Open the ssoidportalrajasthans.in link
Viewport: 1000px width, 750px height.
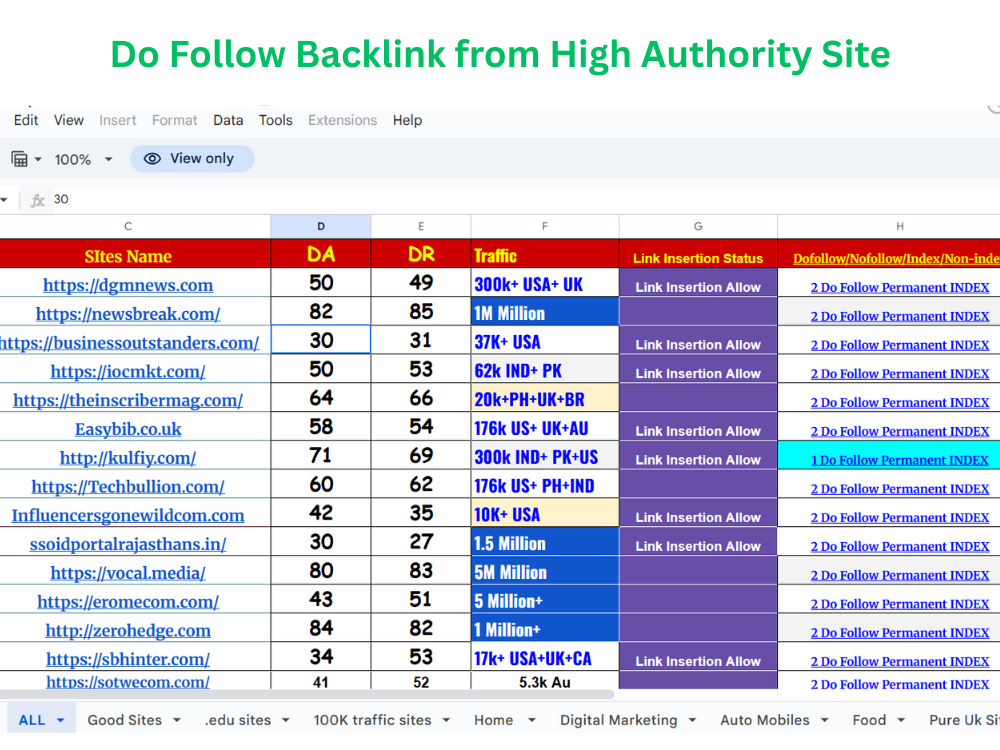(128, 544)
